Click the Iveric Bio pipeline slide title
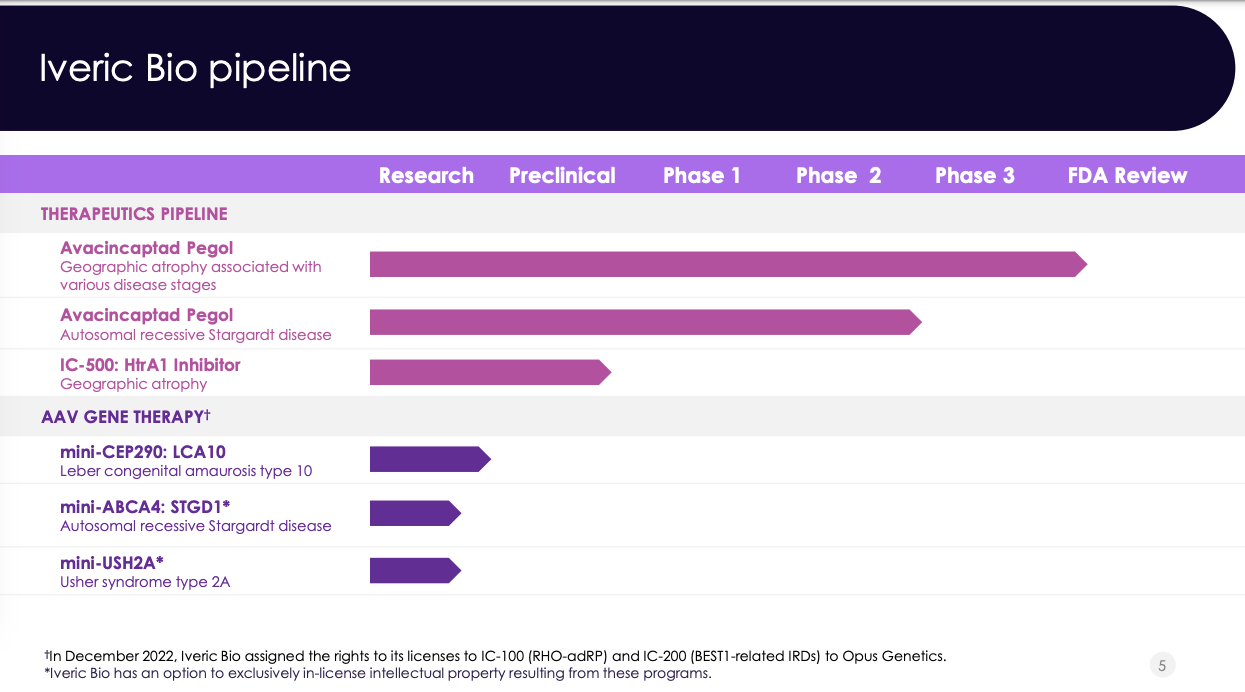This screenshot has height=692, width=1245. (194, 68)
